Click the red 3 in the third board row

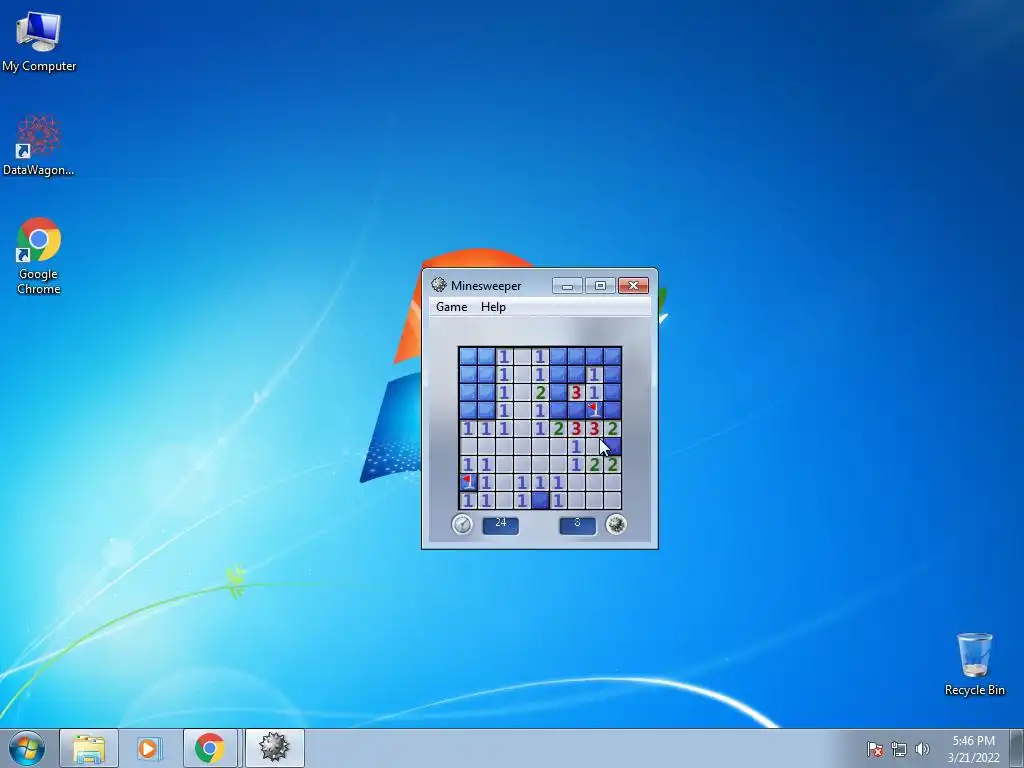click(576, 392)
